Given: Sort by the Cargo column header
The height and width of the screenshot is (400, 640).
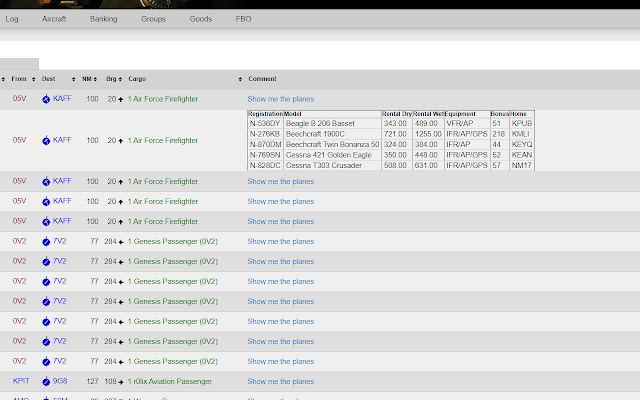Looking at the screenshot, I should 137,78.
